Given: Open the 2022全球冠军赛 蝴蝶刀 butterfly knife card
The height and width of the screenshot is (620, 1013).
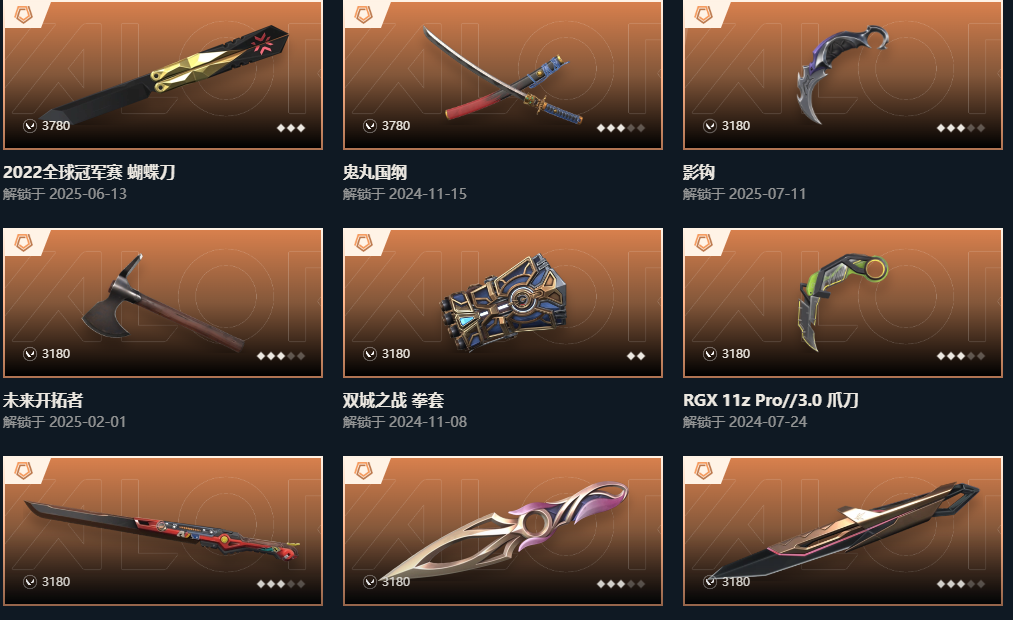Looking at the screenshot, I should coord(163,75).
